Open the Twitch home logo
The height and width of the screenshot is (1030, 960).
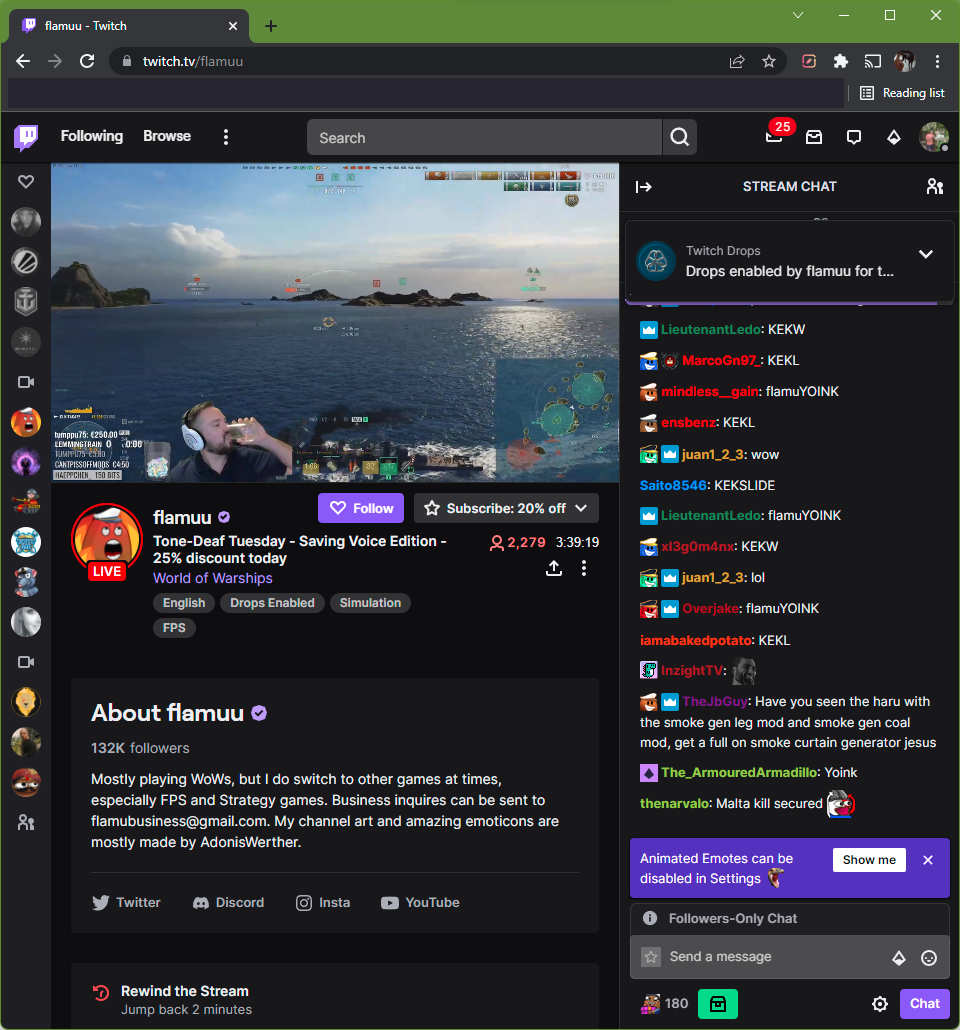coord(26,137)
